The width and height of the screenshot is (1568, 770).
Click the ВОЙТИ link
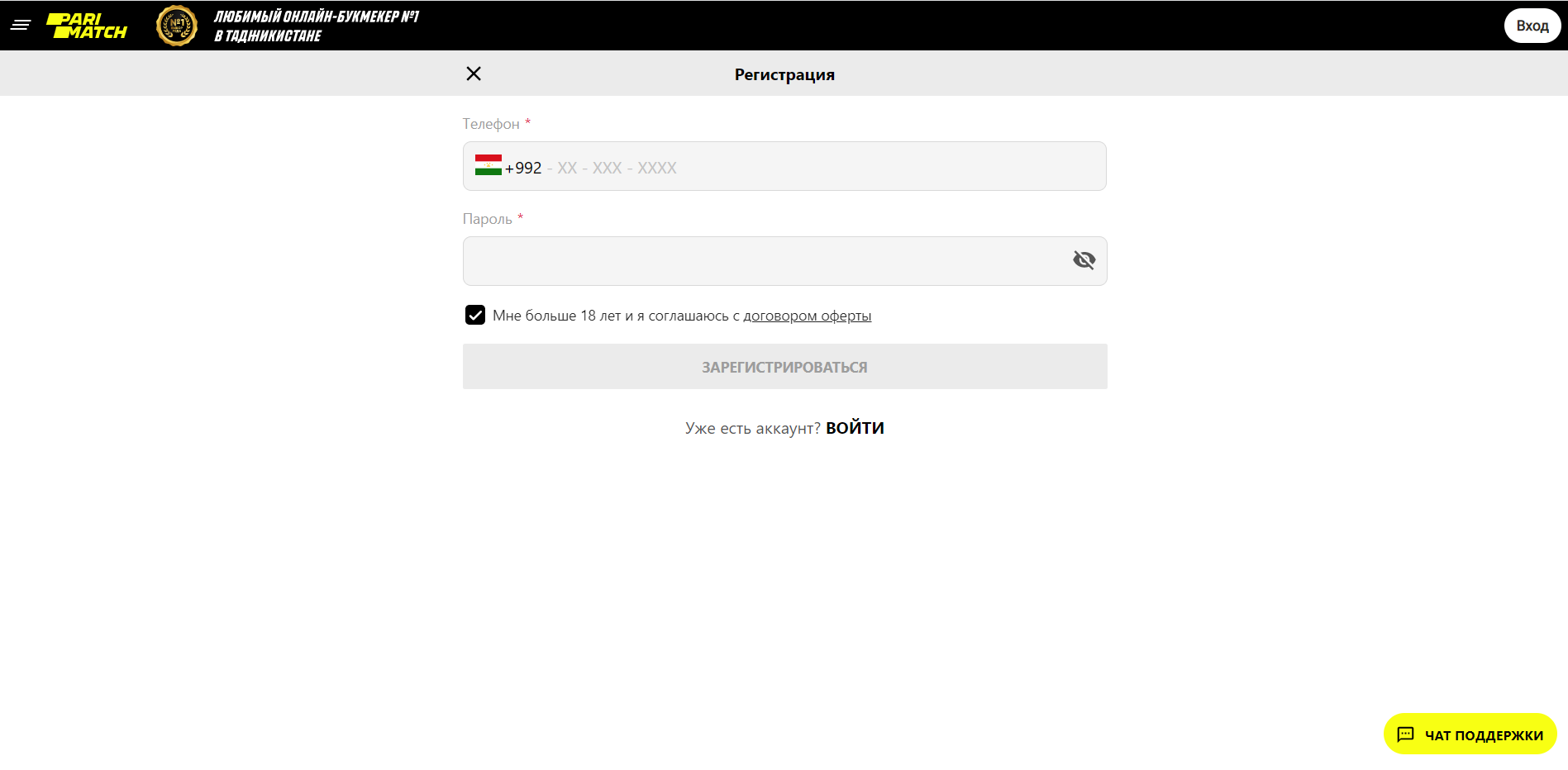(855, 428)
